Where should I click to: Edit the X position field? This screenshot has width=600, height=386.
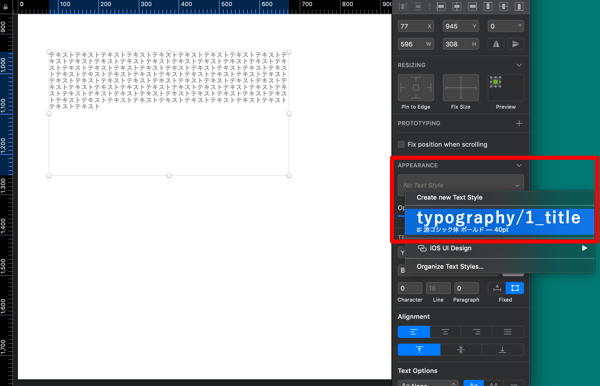tap(416, 26)
